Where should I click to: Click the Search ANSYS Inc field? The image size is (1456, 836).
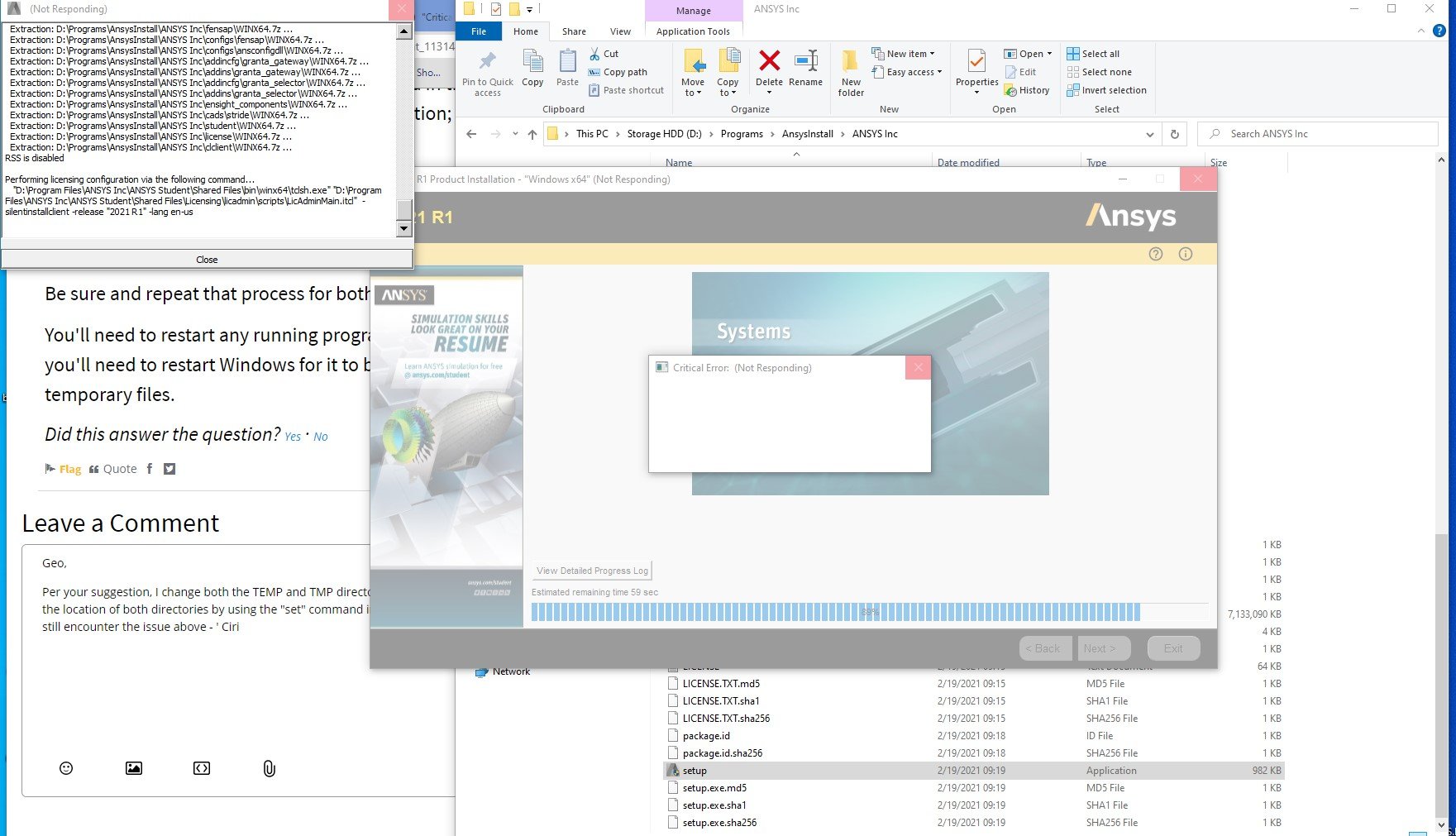coord(1318,134)
